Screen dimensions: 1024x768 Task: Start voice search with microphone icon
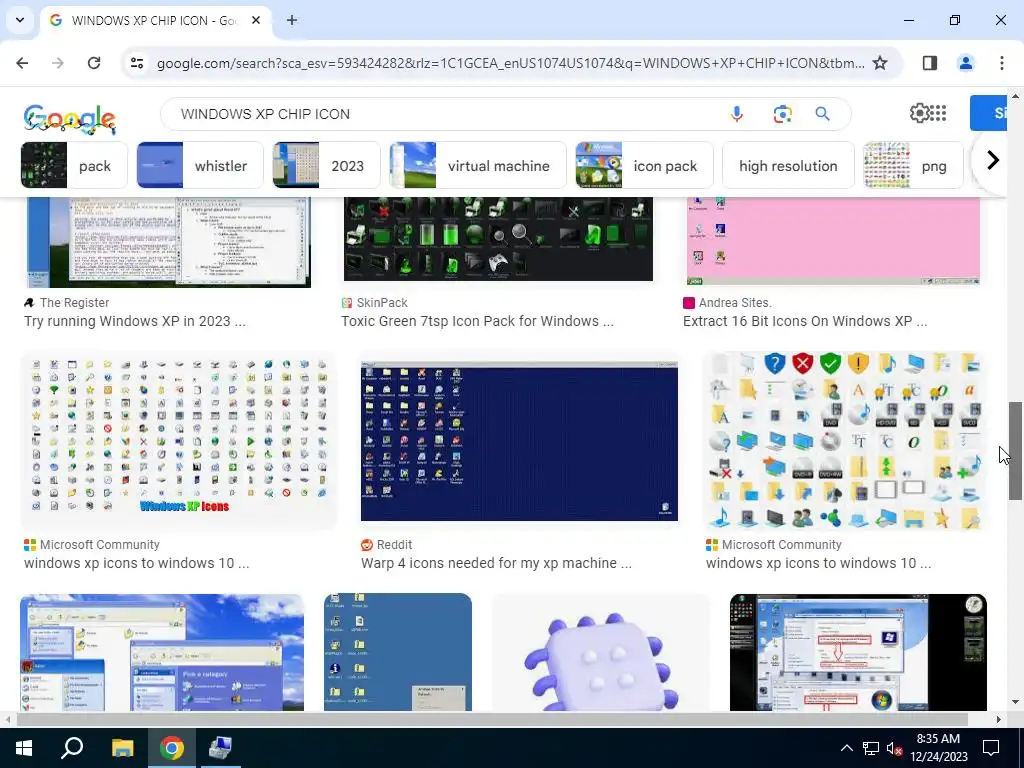coord(737,114)
